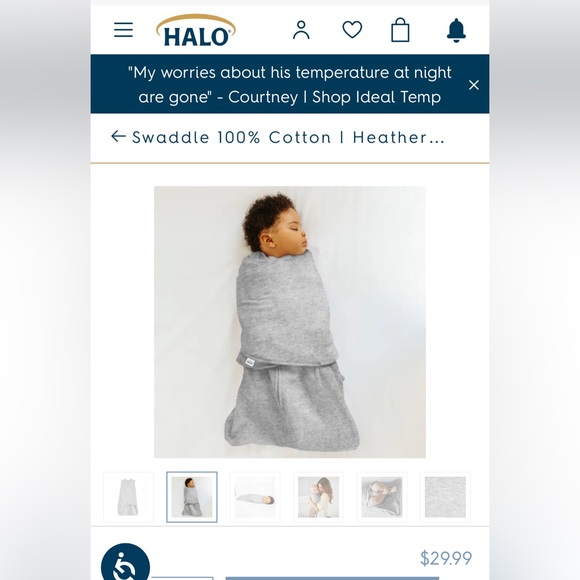Select the fifth thumbnail with open swaddle
580x580 pixels.
click(382, 497)
